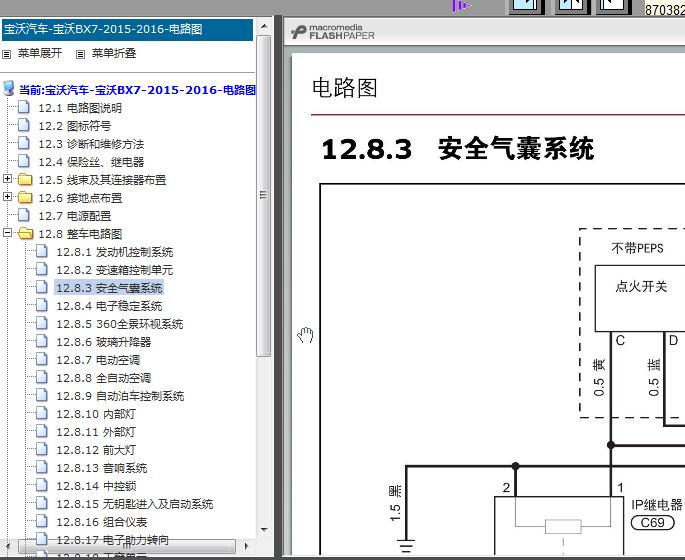
Task: Open 12.8.14 中控锁 diagram
Action: pos(96,486)
